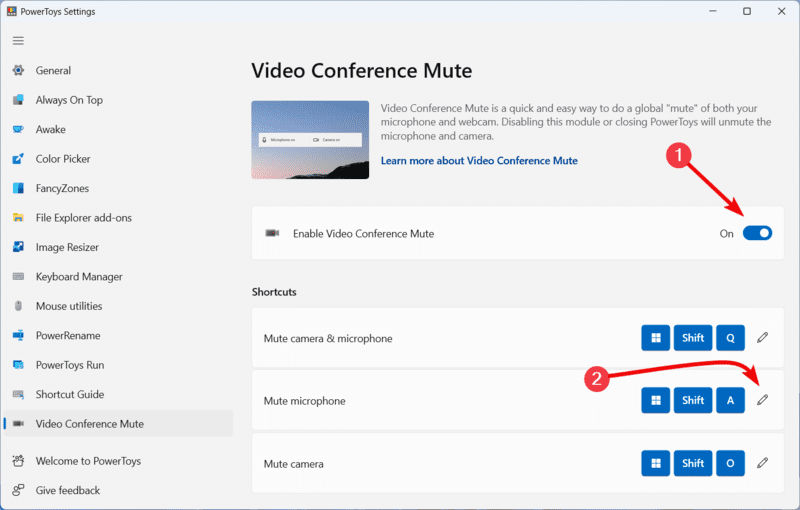
Task: Click the Shift key in Mute camera & microphone row
Action: tap(693, 338)
